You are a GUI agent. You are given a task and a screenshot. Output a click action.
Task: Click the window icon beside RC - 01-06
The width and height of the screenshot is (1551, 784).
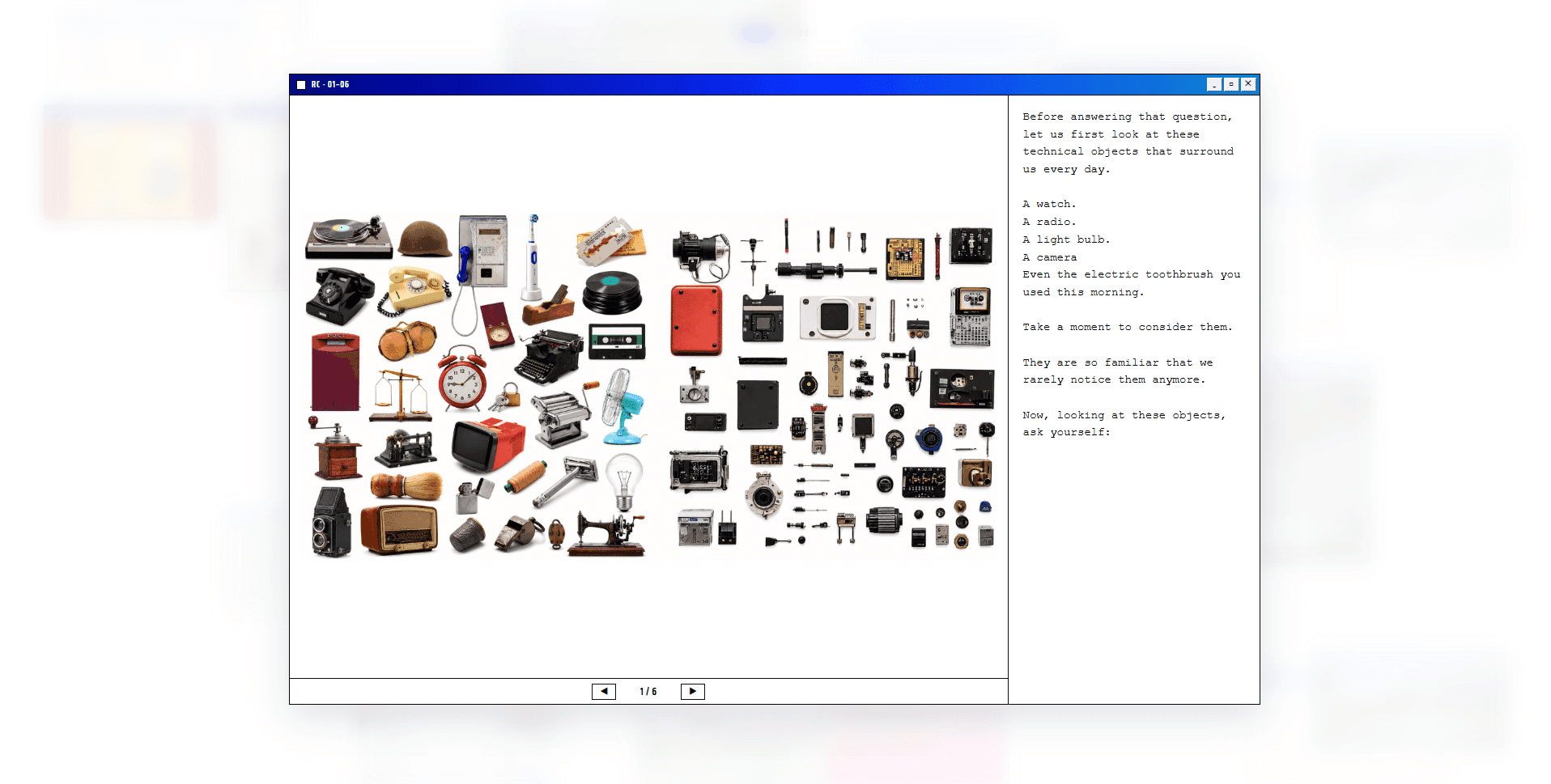(301, 85)
